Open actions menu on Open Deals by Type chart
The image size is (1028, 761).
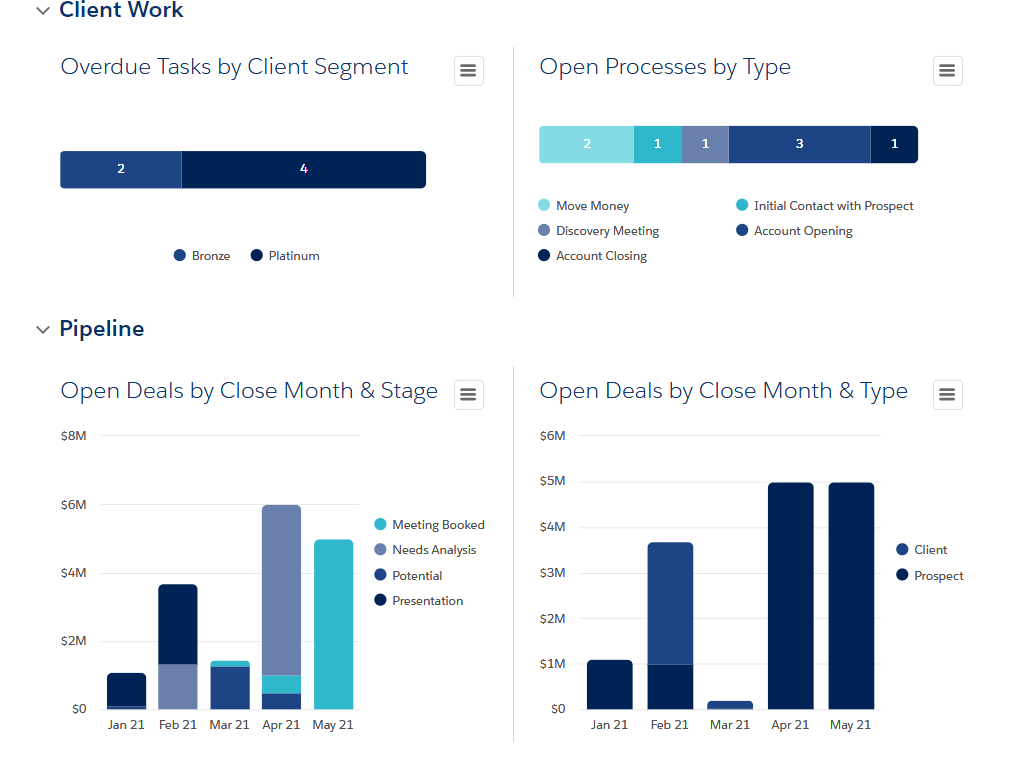pos(947,394)
